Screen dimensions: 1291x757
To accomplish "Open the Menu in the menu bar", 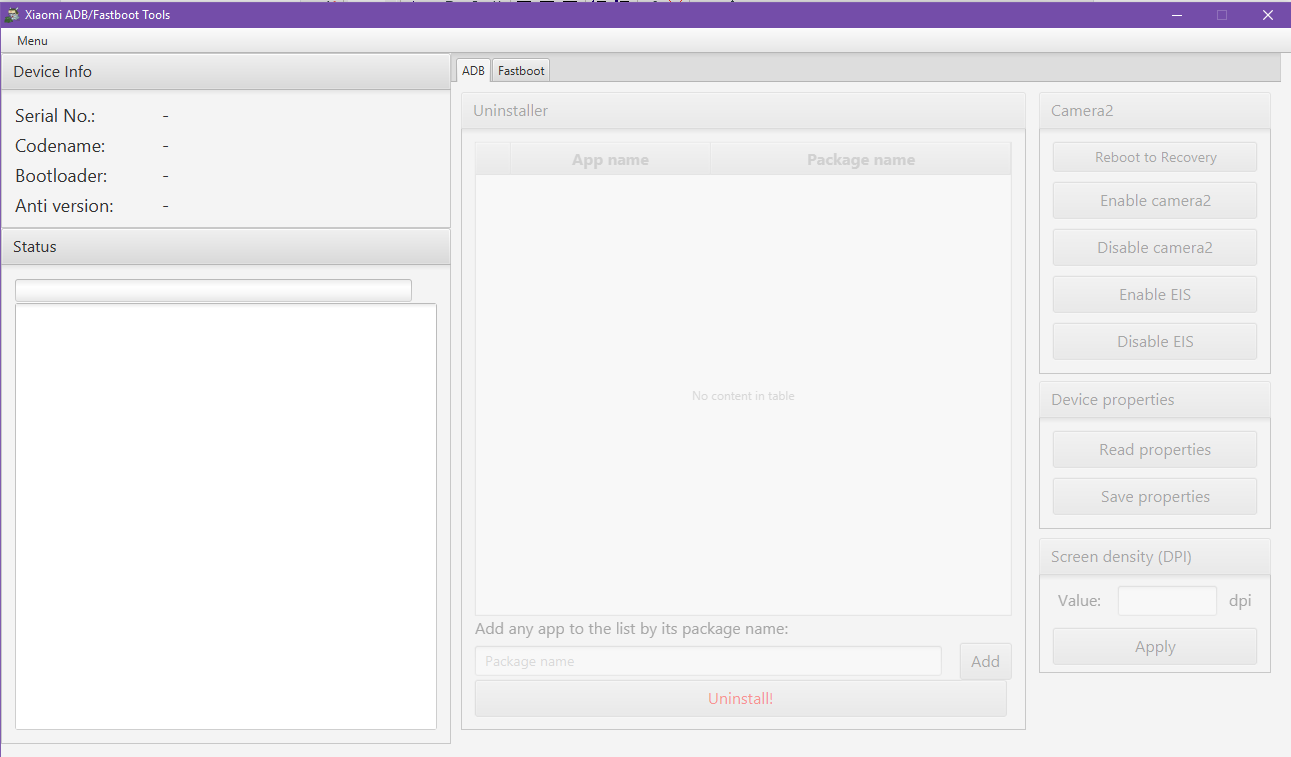I will (x=32, y=41).
